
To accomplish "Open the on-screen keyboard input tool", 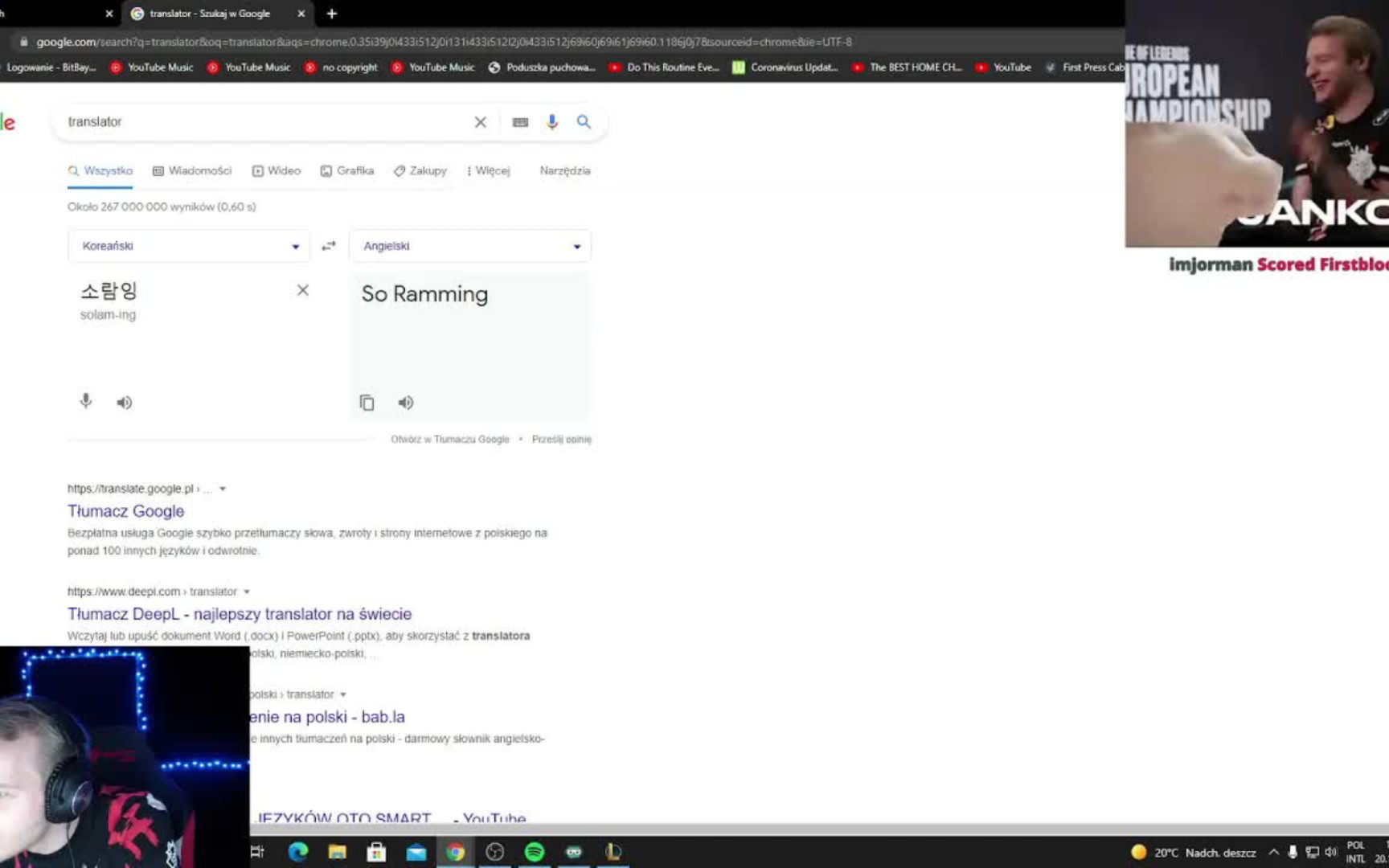I will point(520,122).
